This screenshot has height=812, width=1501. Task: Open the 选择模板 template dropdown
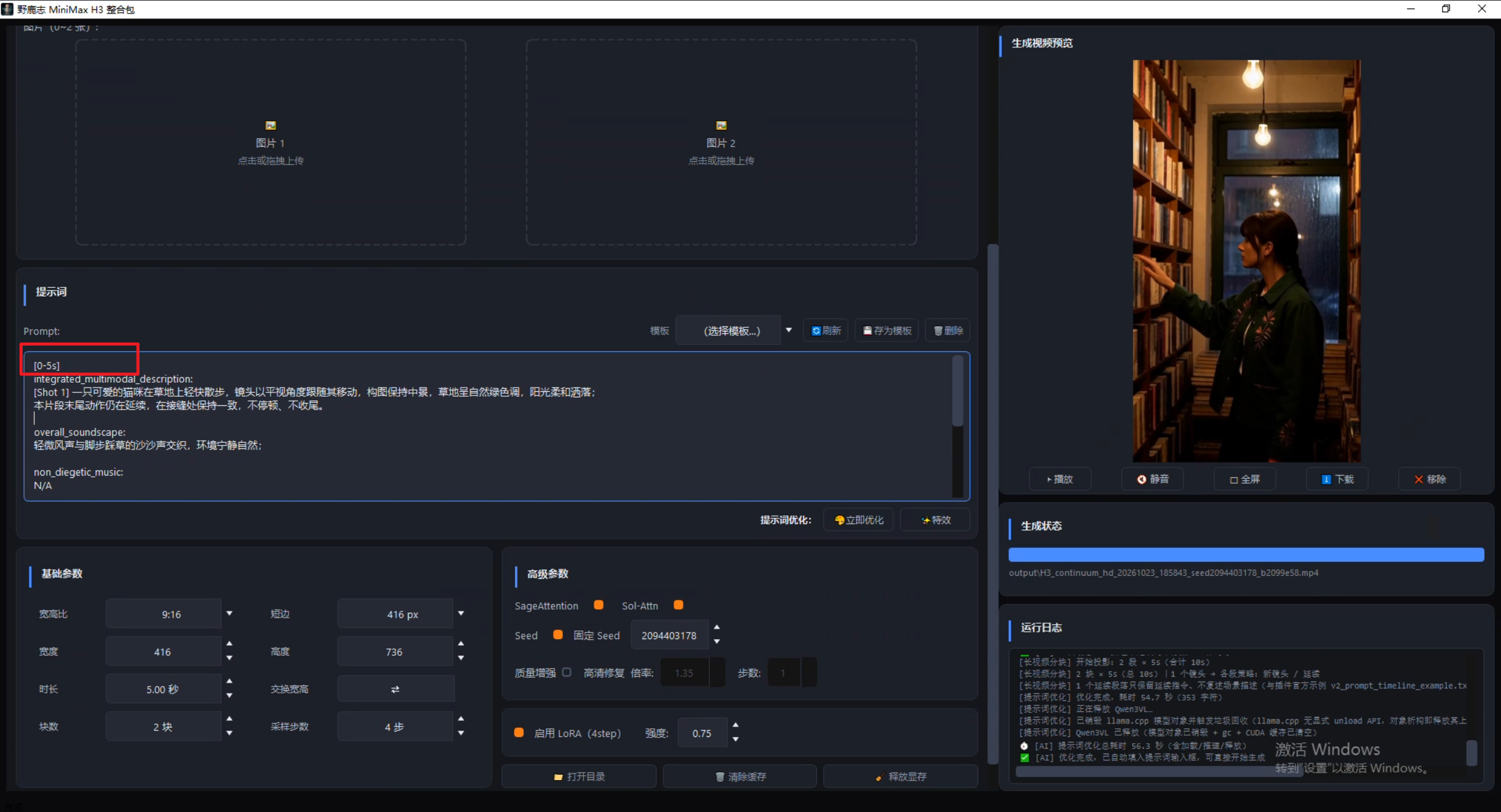tap(735, 331)
